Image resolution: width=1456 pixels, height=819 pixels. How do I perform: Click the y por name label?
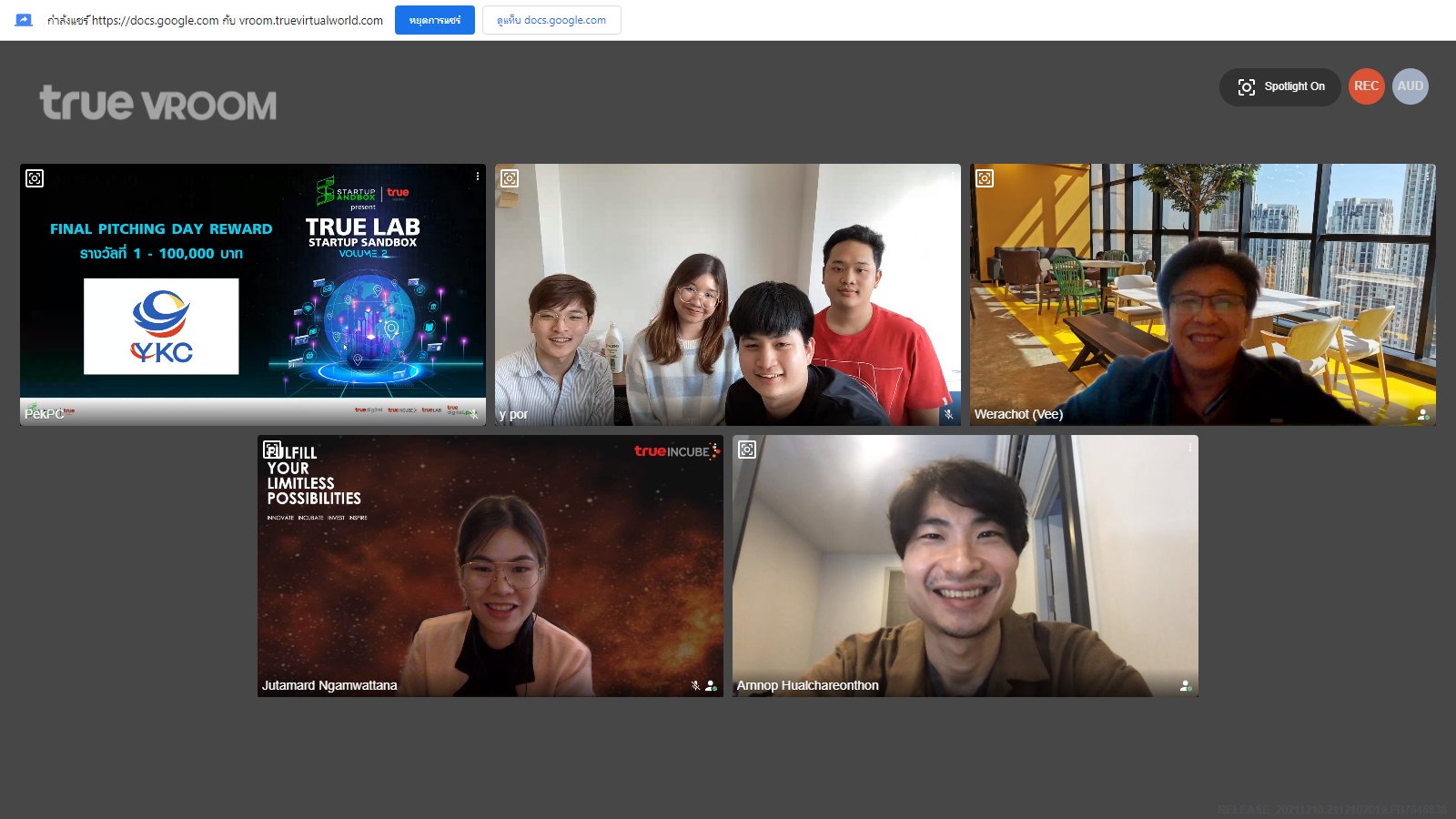click(x=513, y=414)
